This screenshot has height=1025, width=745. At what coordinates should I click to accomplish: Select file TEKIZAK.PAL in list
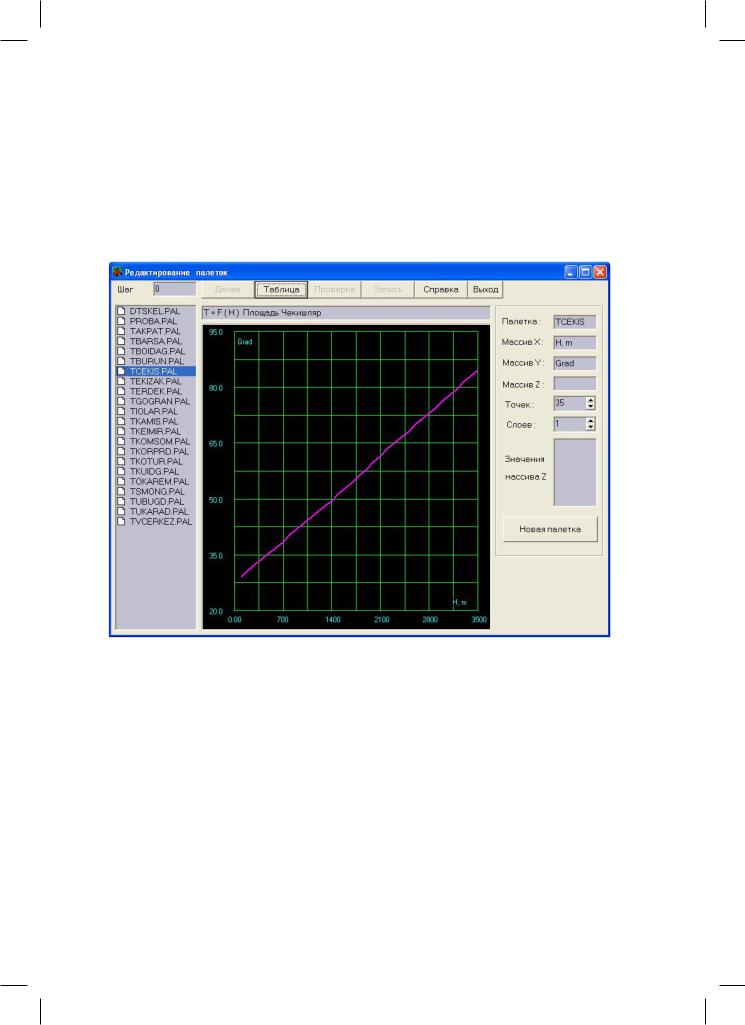pos(156,381)
